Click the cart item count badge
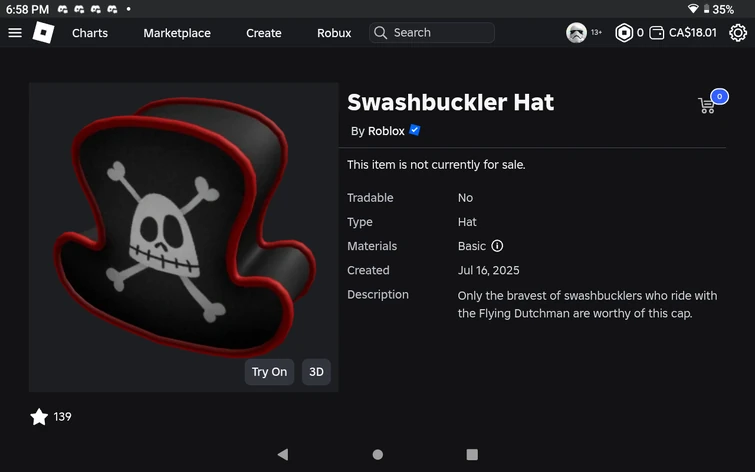Screen dimensions: 755x472 (x=719, y=96)
